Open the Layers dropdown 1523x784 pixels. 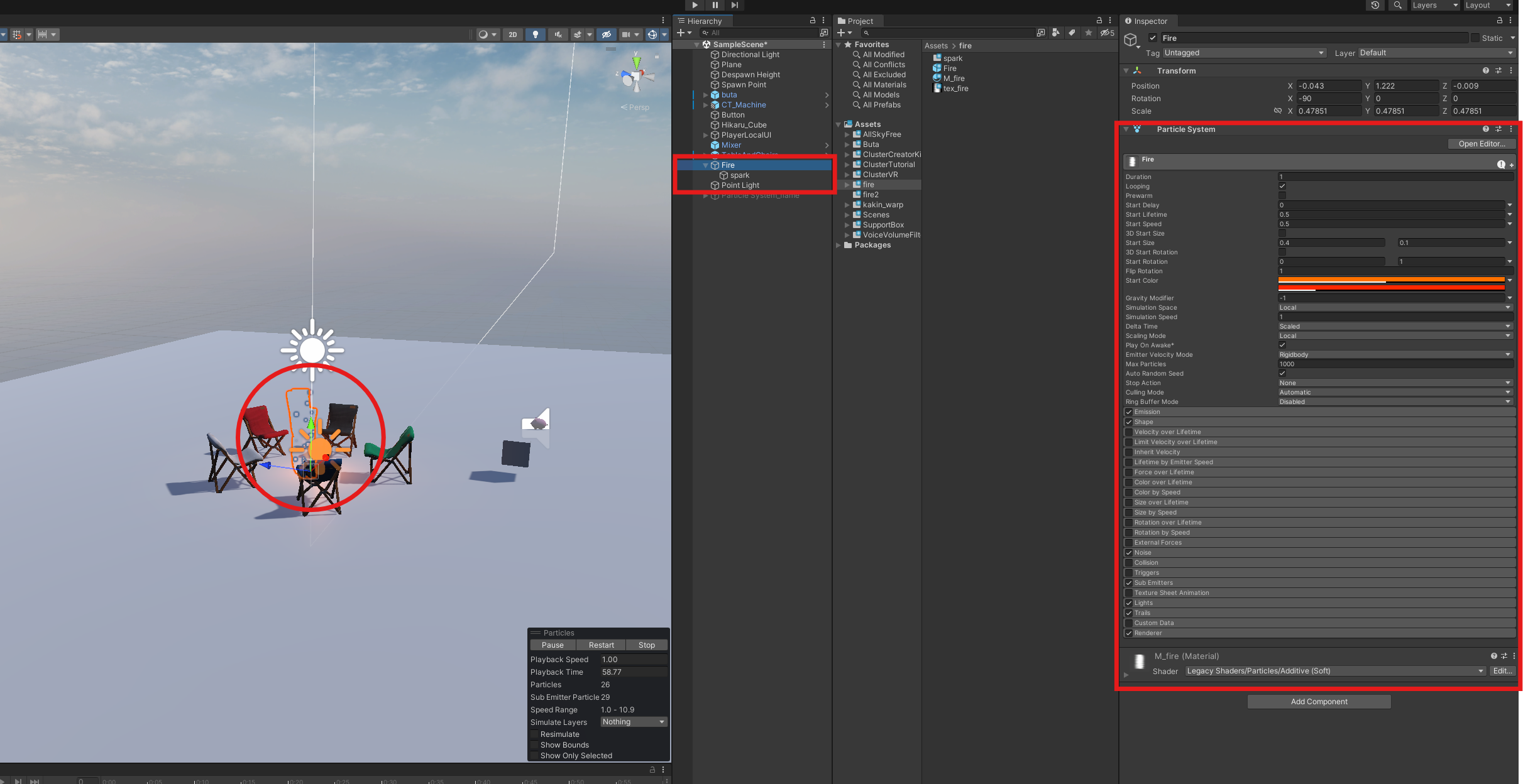(x=1434, y=5)
